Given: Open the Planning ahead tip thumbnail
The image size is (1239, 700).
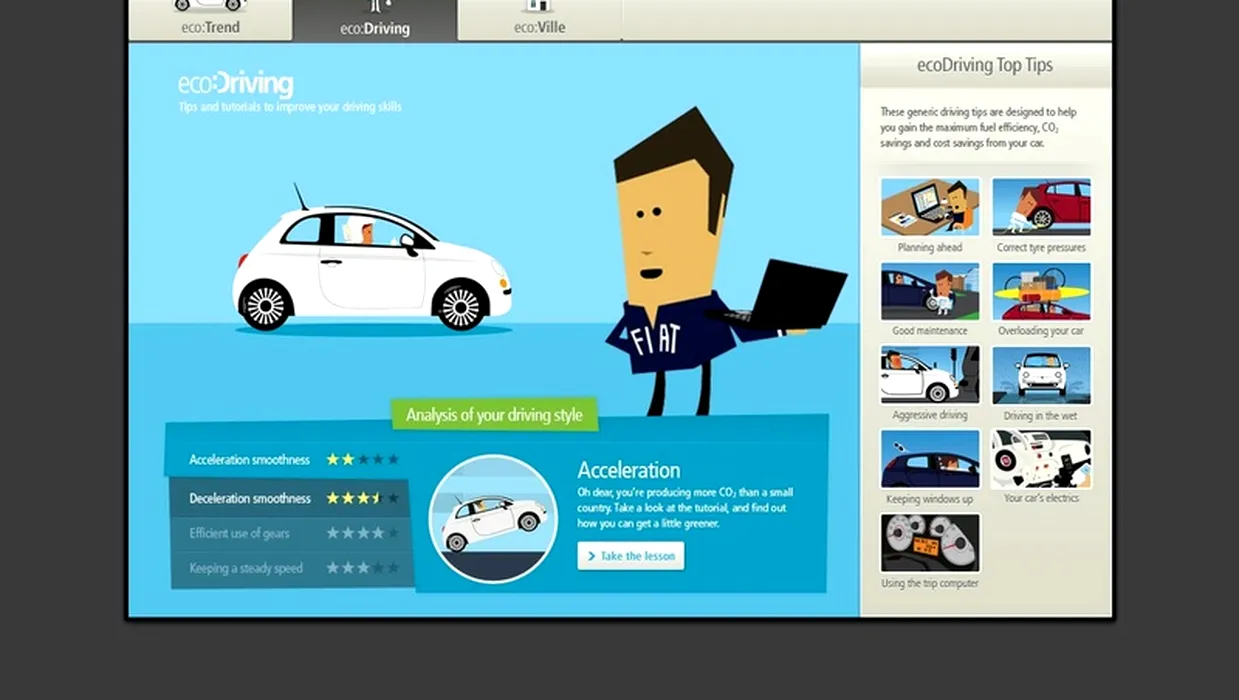Looking at the screenshot, I should tap(930, 207).
